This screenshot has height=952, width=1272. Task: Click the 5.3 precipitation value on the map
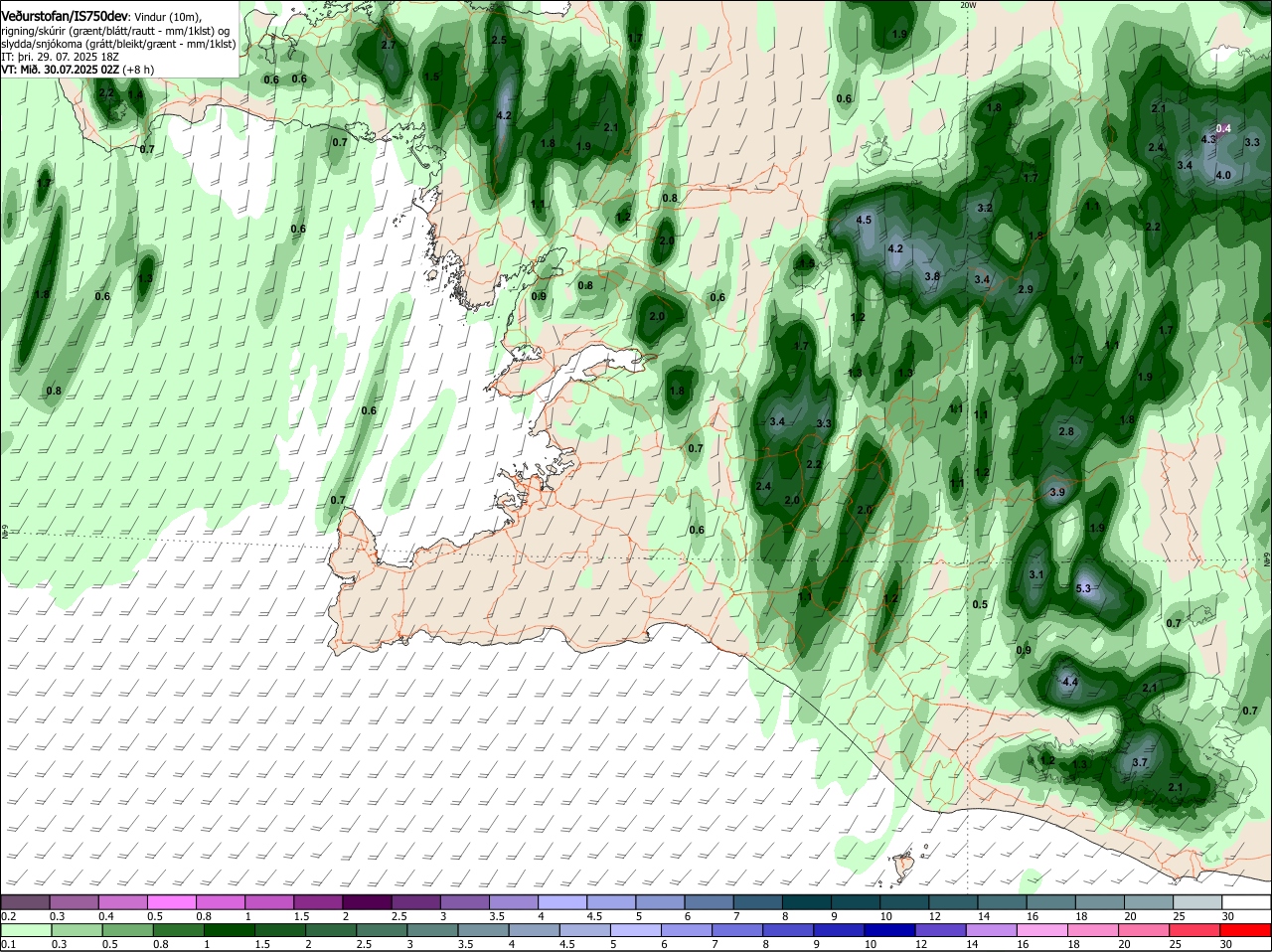click(x=1084, y=588)
